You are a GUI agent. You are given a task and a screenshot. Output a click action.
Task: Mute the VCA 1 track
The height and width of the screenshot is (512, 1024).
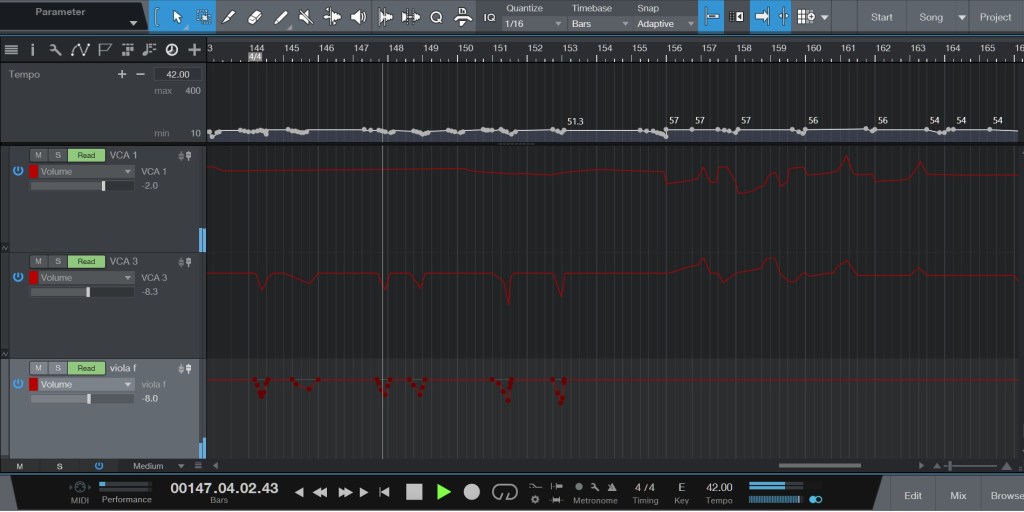point(38,155)
